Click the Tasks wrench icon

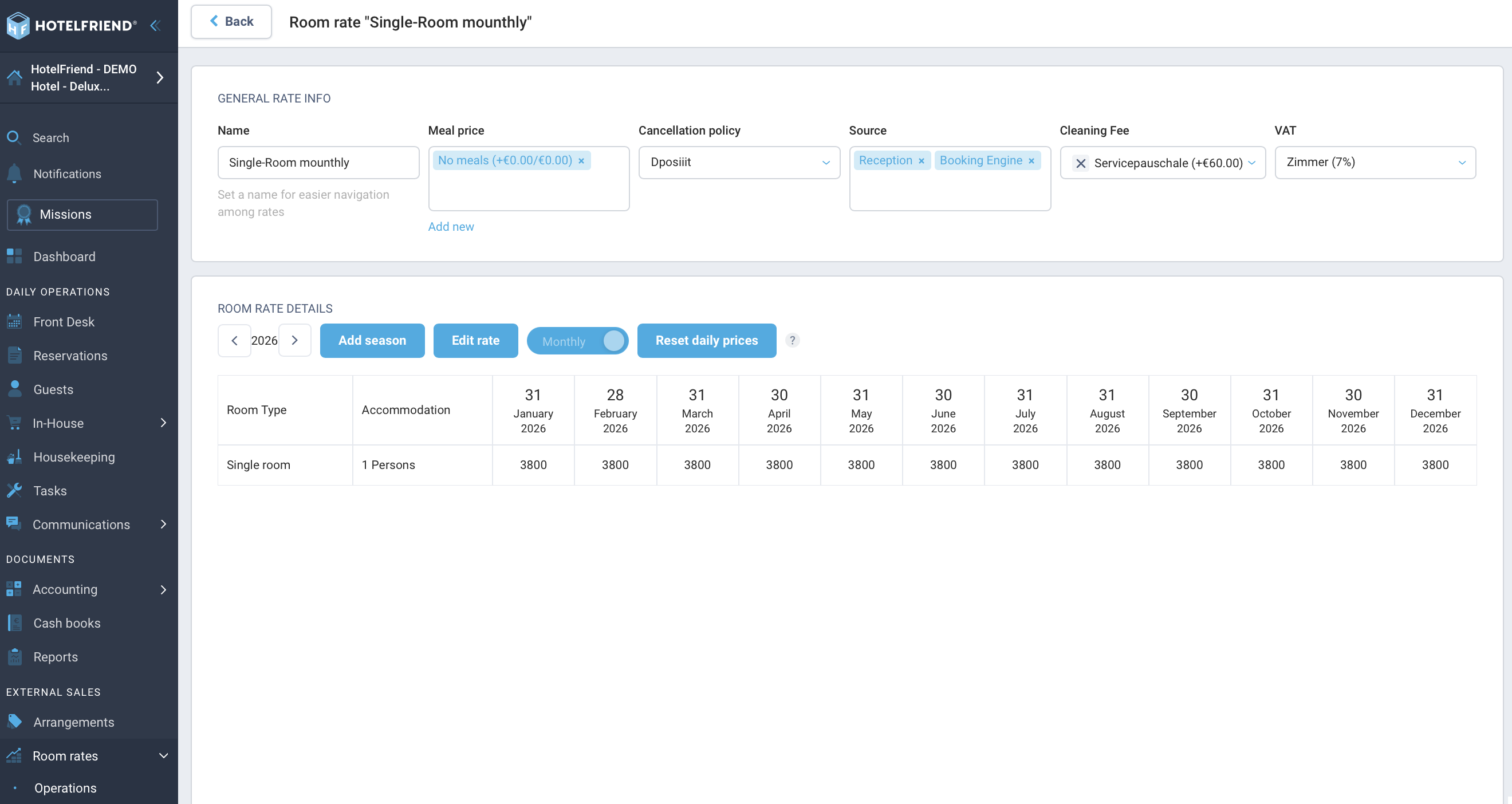[14, 491]
